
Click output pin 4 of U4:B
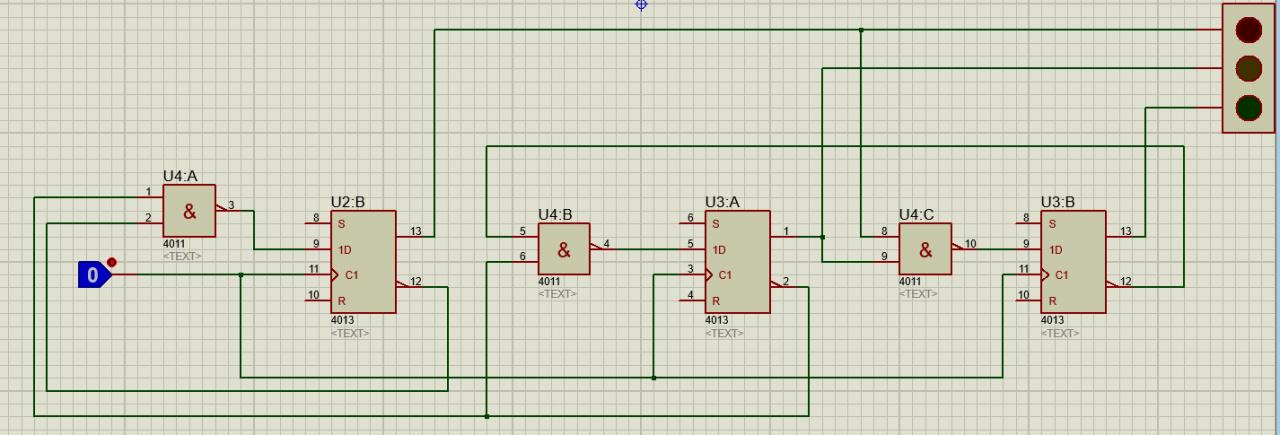click(606, 246)
